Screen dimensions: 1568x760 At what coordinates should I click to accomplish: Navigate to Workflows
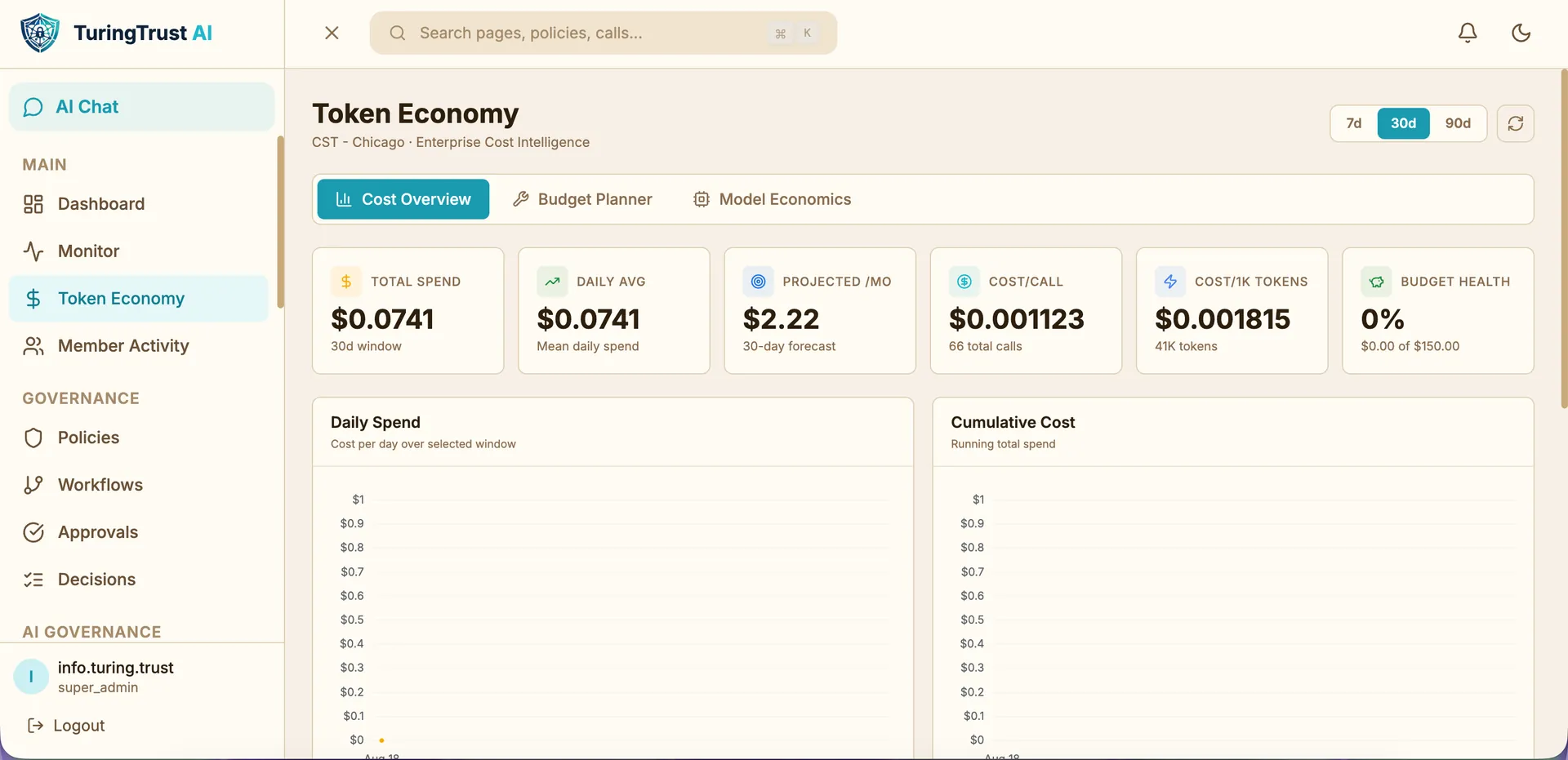(139, 485)
